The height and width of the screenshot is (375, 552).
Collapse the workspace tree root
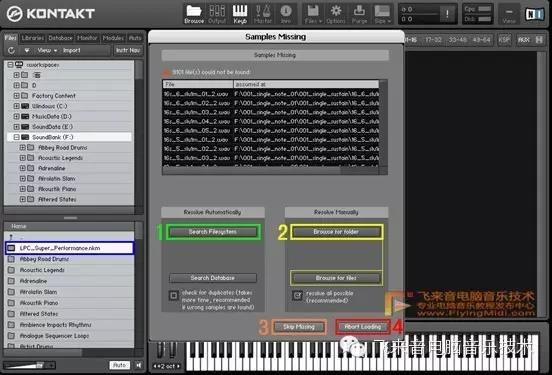coord(10,65)
